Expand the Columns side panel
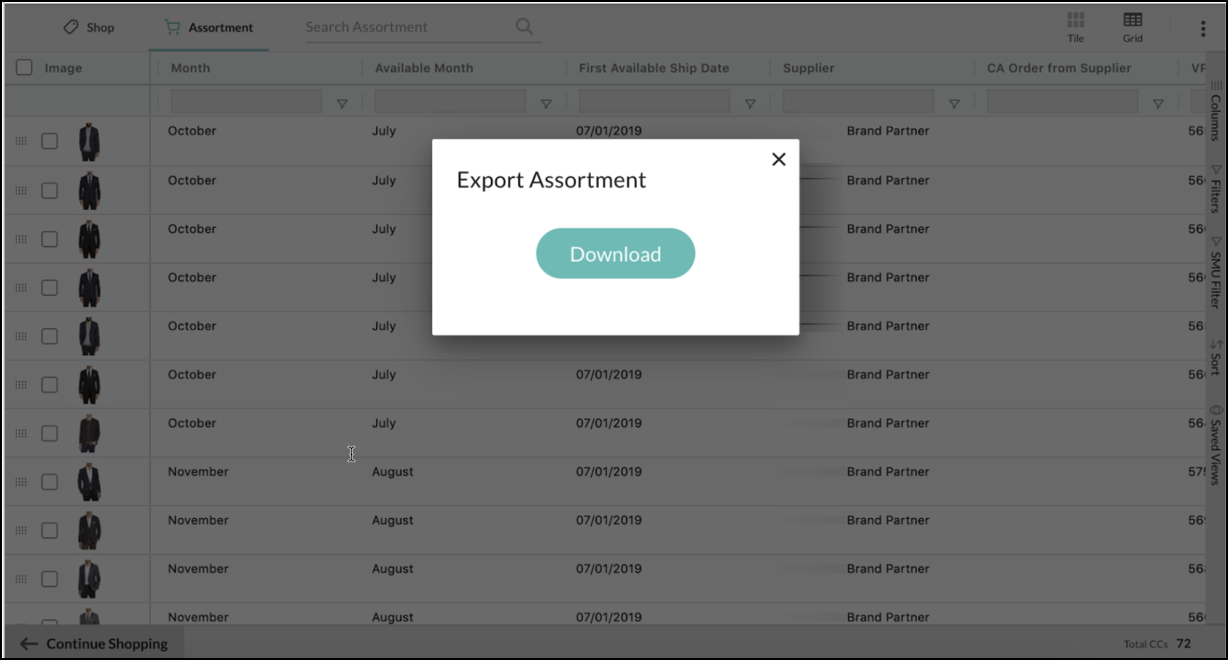This screenshot has height=660, width=1228. [x=1216, y=112]
